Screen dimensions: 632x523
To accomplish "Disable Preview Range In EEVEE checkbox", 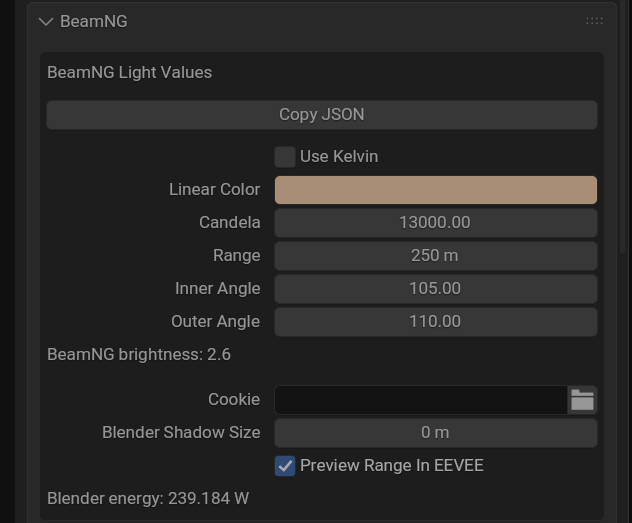I will pyautogui.click(x=285, y=466).
